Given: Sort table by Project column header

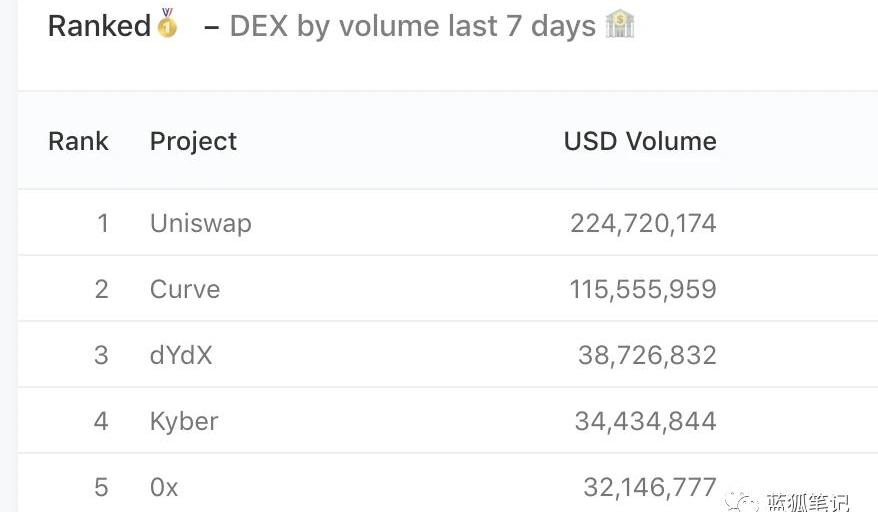Looking at the screenshot, I should pyautogui.click(x=193, y=142).
